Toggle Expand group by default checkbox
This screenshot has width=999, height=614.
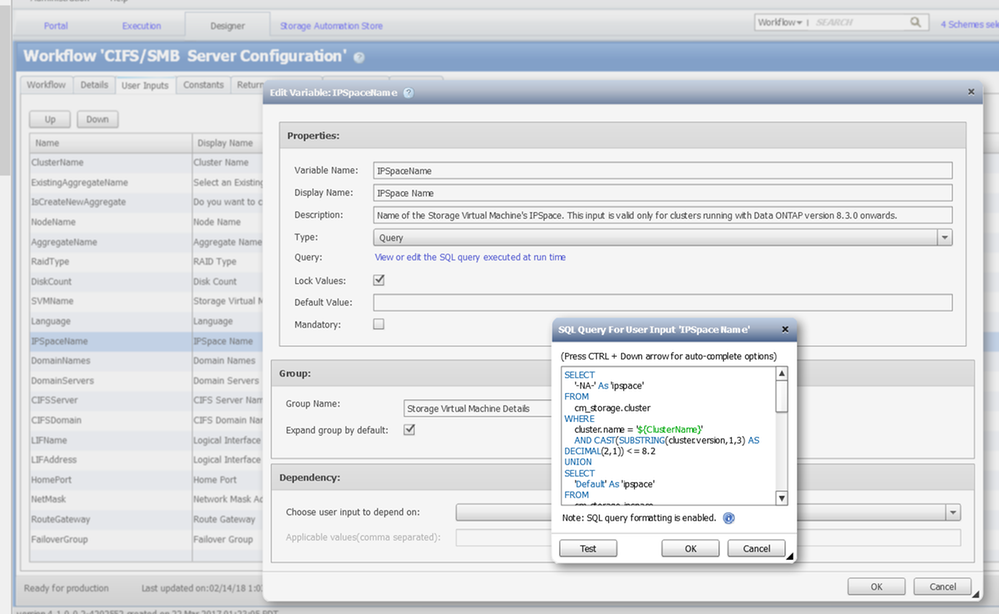pos(409,430)
